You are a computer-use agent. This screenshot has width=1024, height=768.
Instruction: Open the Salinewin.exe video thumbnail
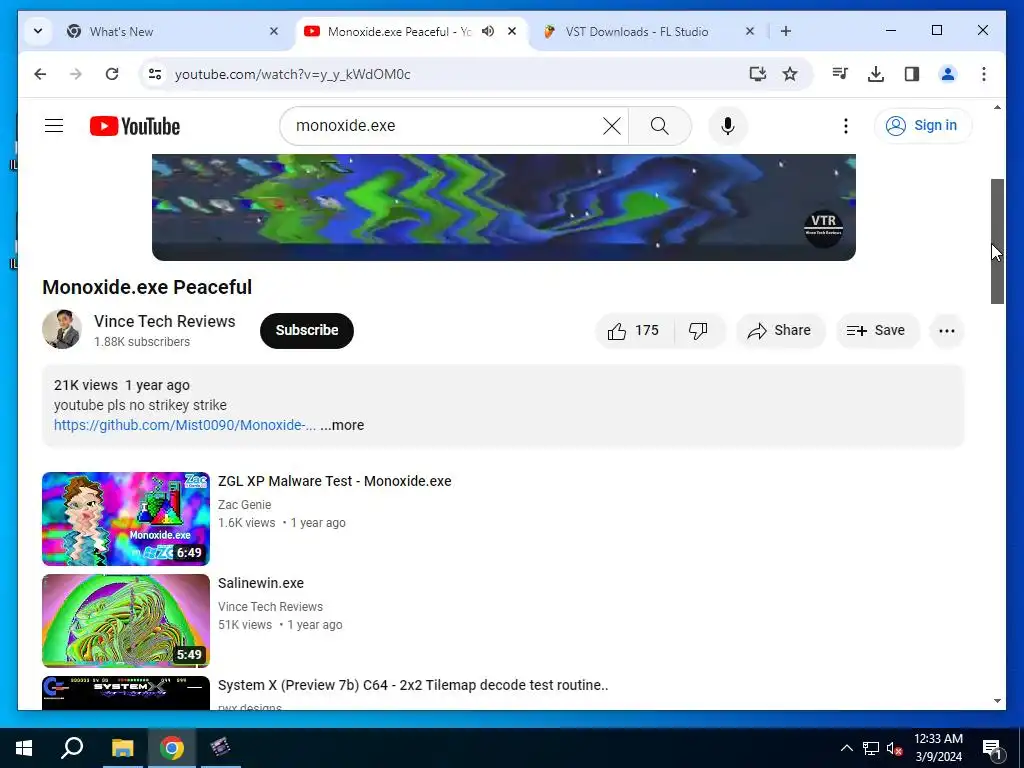click(125, 620)
